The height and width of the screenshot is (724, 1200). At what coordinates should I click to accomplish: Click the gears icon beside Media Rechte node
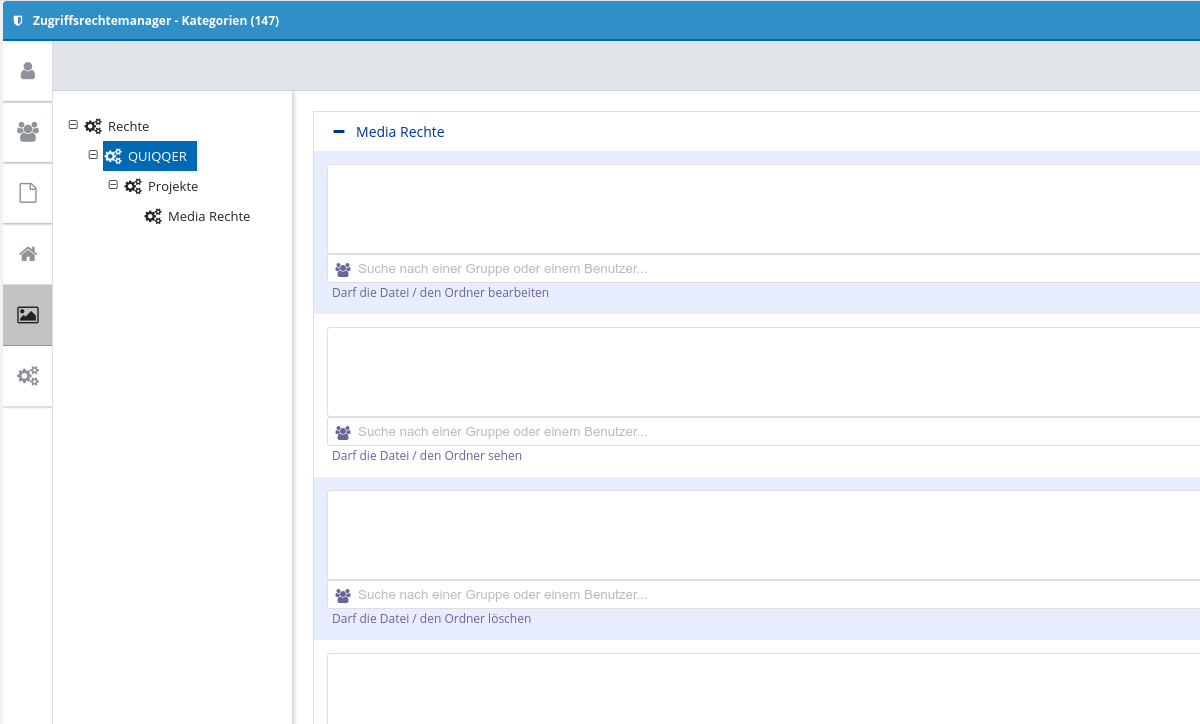[153, 217]
